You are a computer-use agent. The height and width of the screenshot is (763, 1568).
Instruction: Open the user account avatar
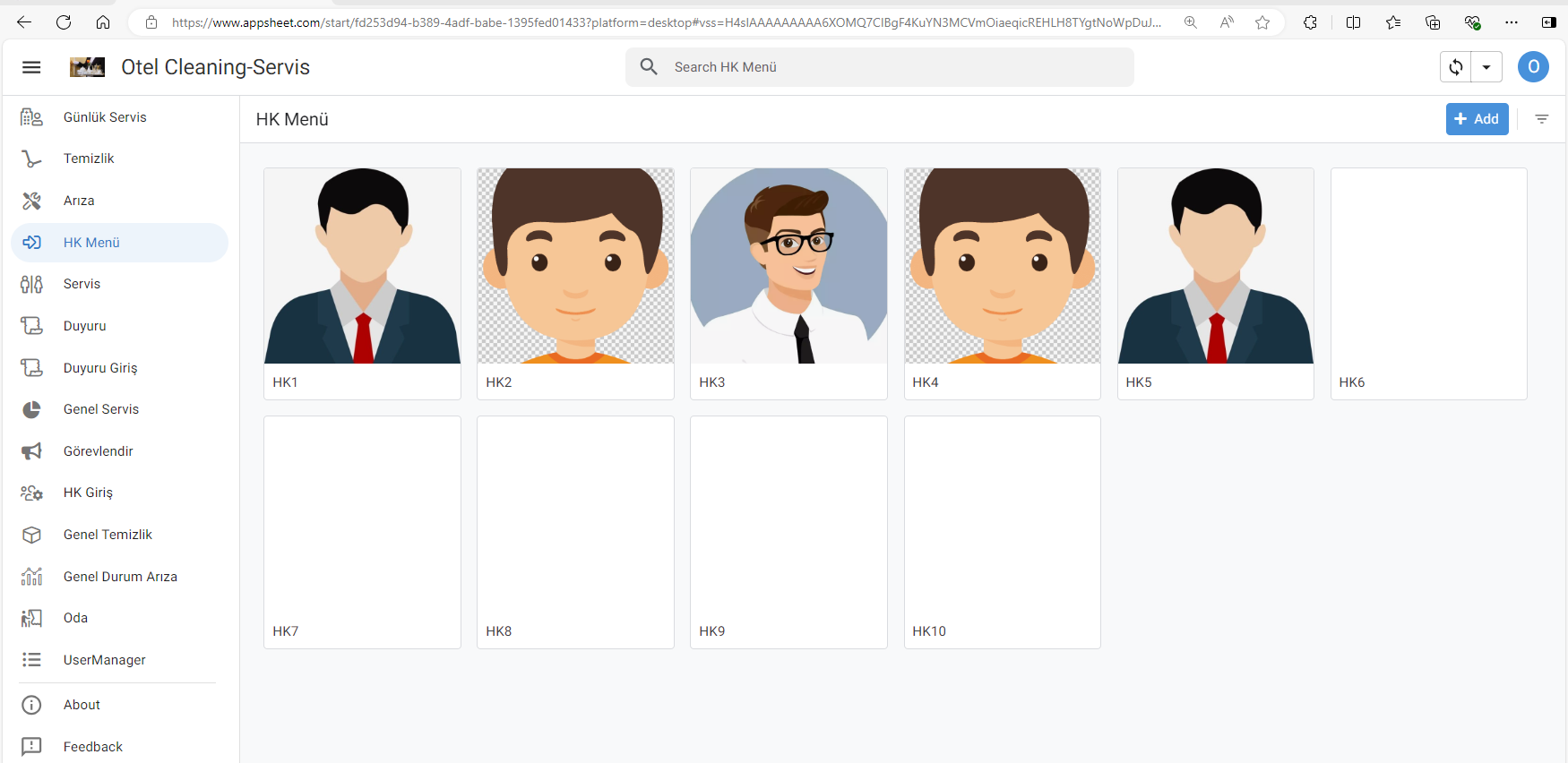pos(1533,67)
